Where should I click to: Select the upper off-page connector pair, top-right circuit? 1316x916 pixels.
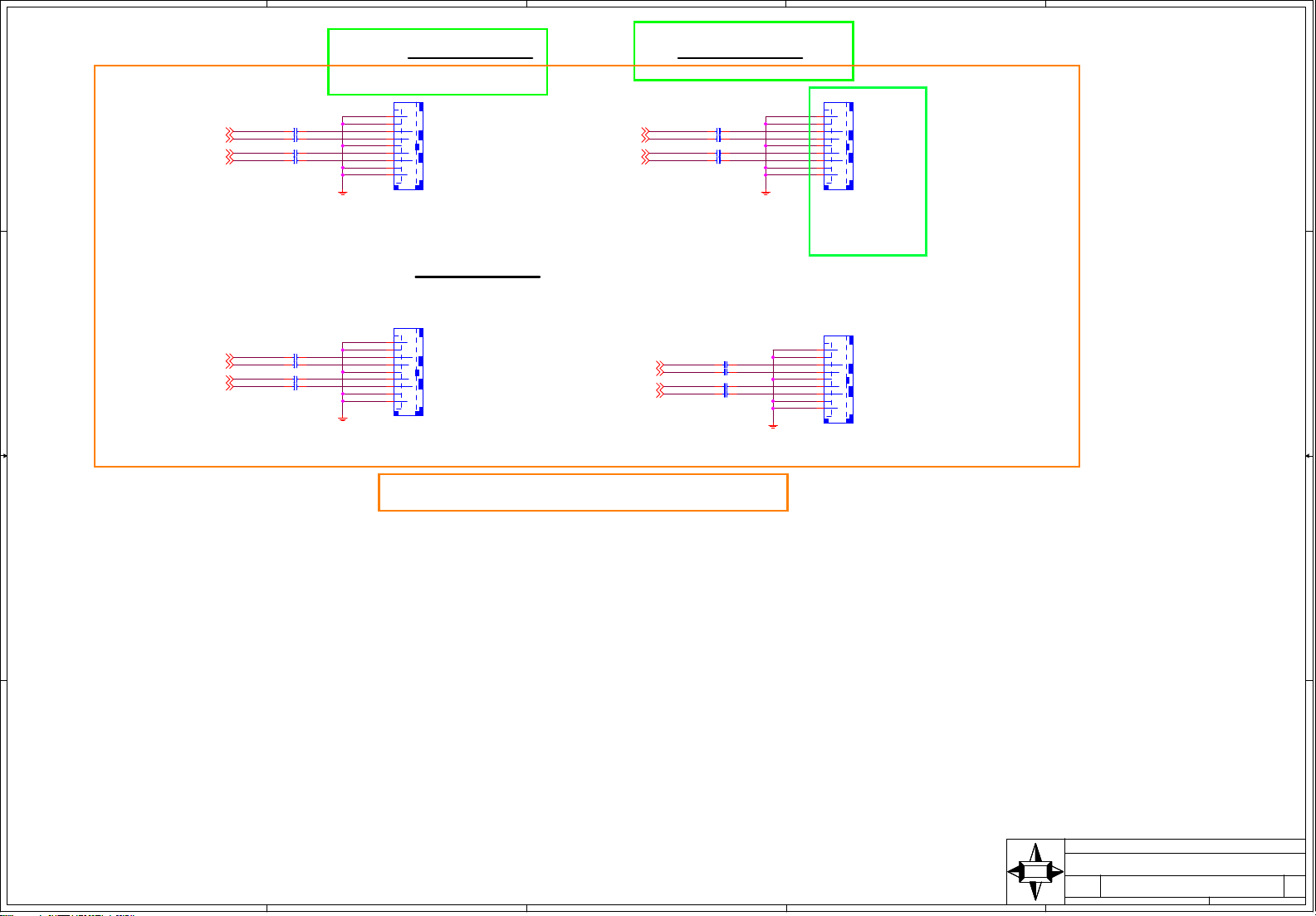click(x=646, y=135)
